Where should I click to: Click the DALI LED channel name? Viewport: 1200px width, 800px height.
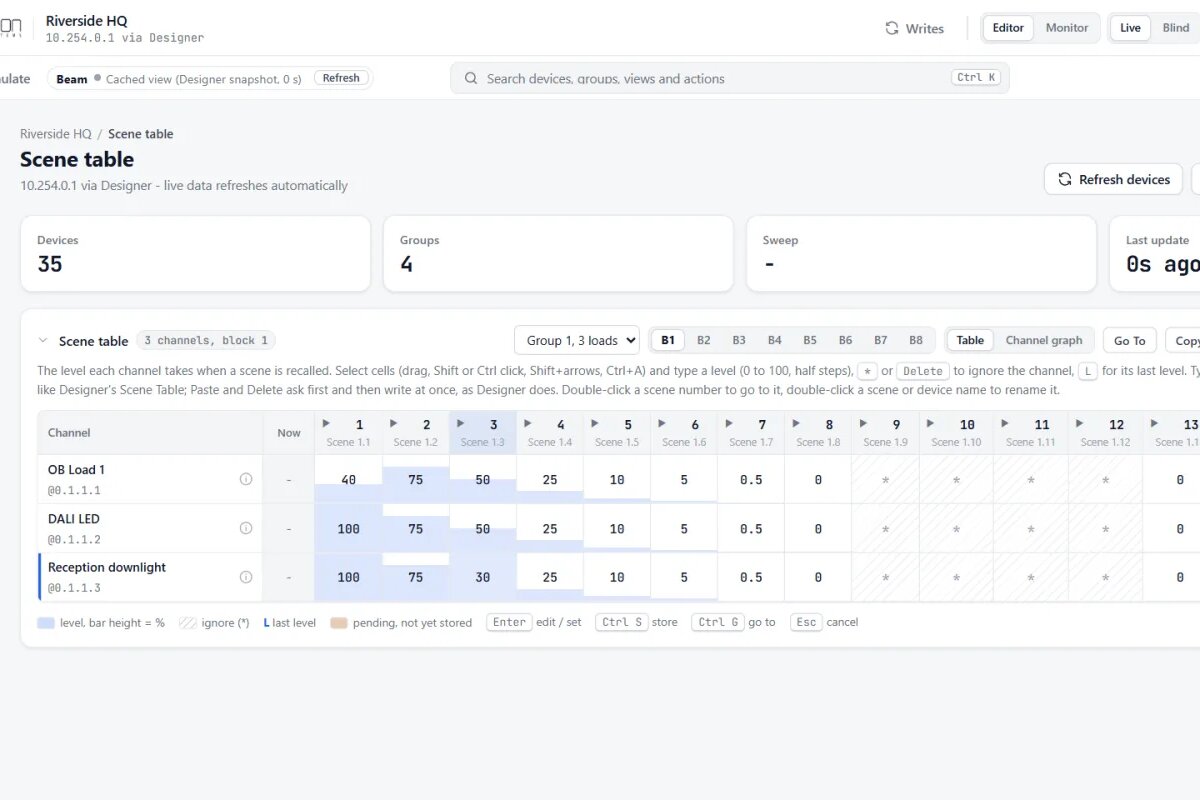pos(74,519)
